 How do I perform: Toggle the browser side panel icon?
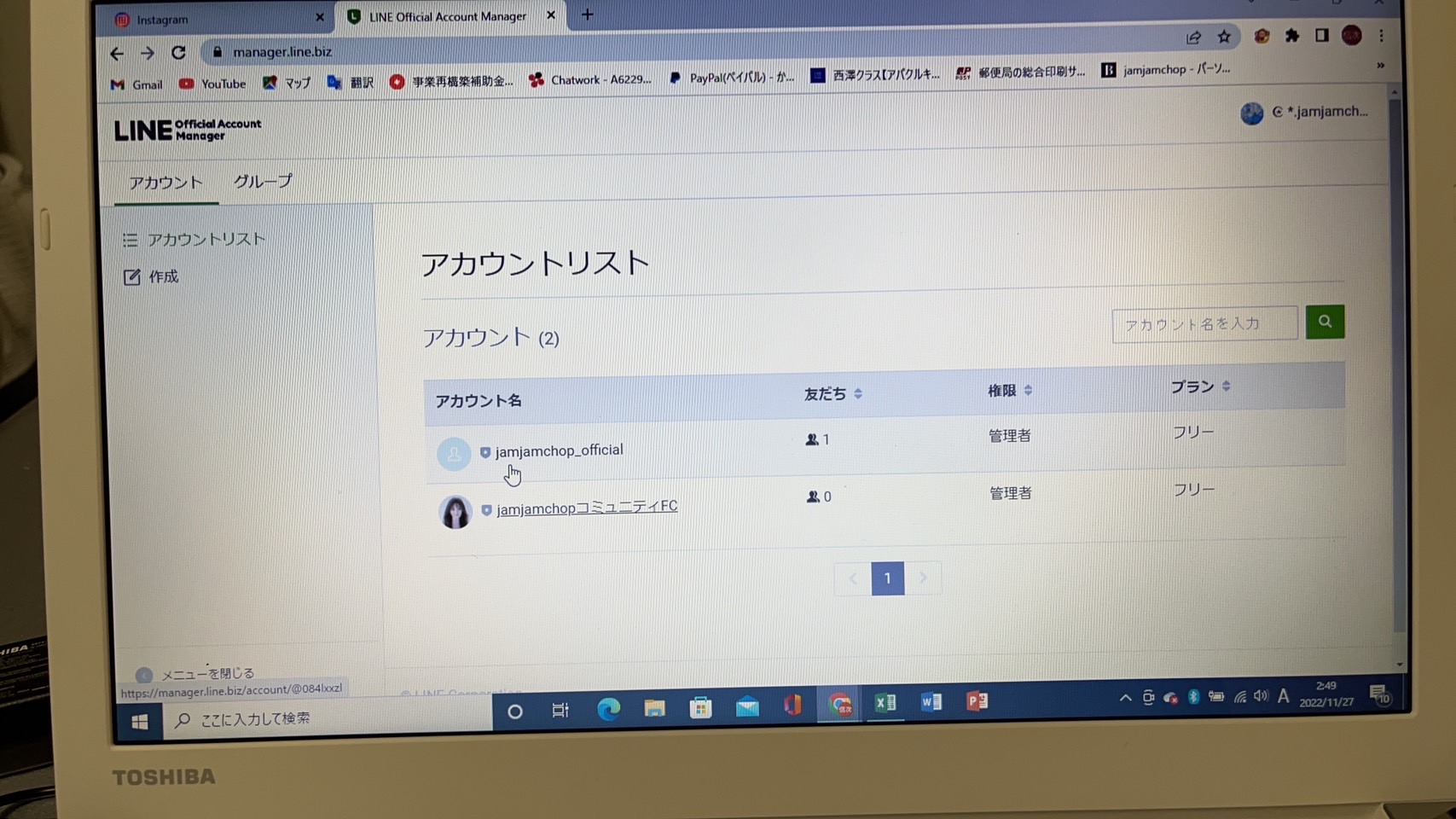[1321, 35]
